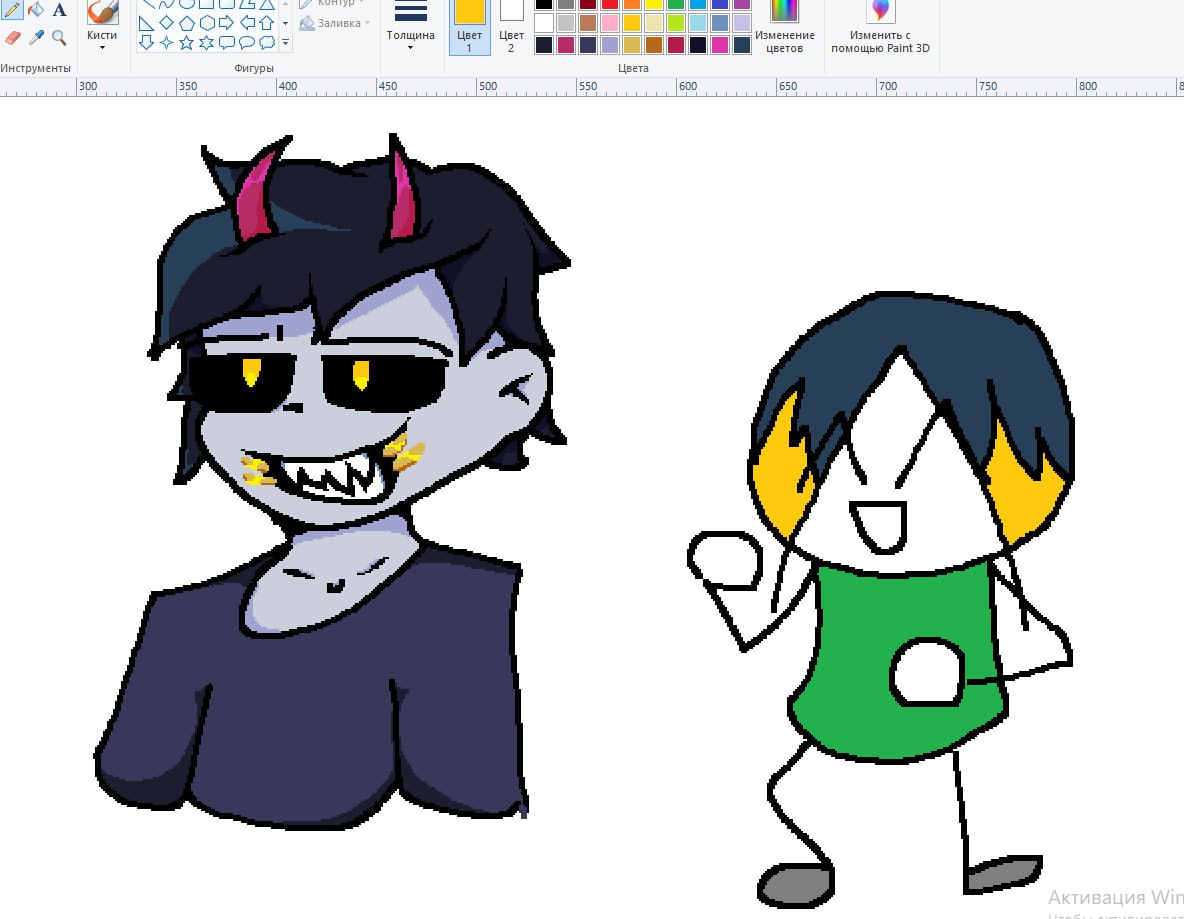Choose the right triangle shape

[x=146, y=23]
